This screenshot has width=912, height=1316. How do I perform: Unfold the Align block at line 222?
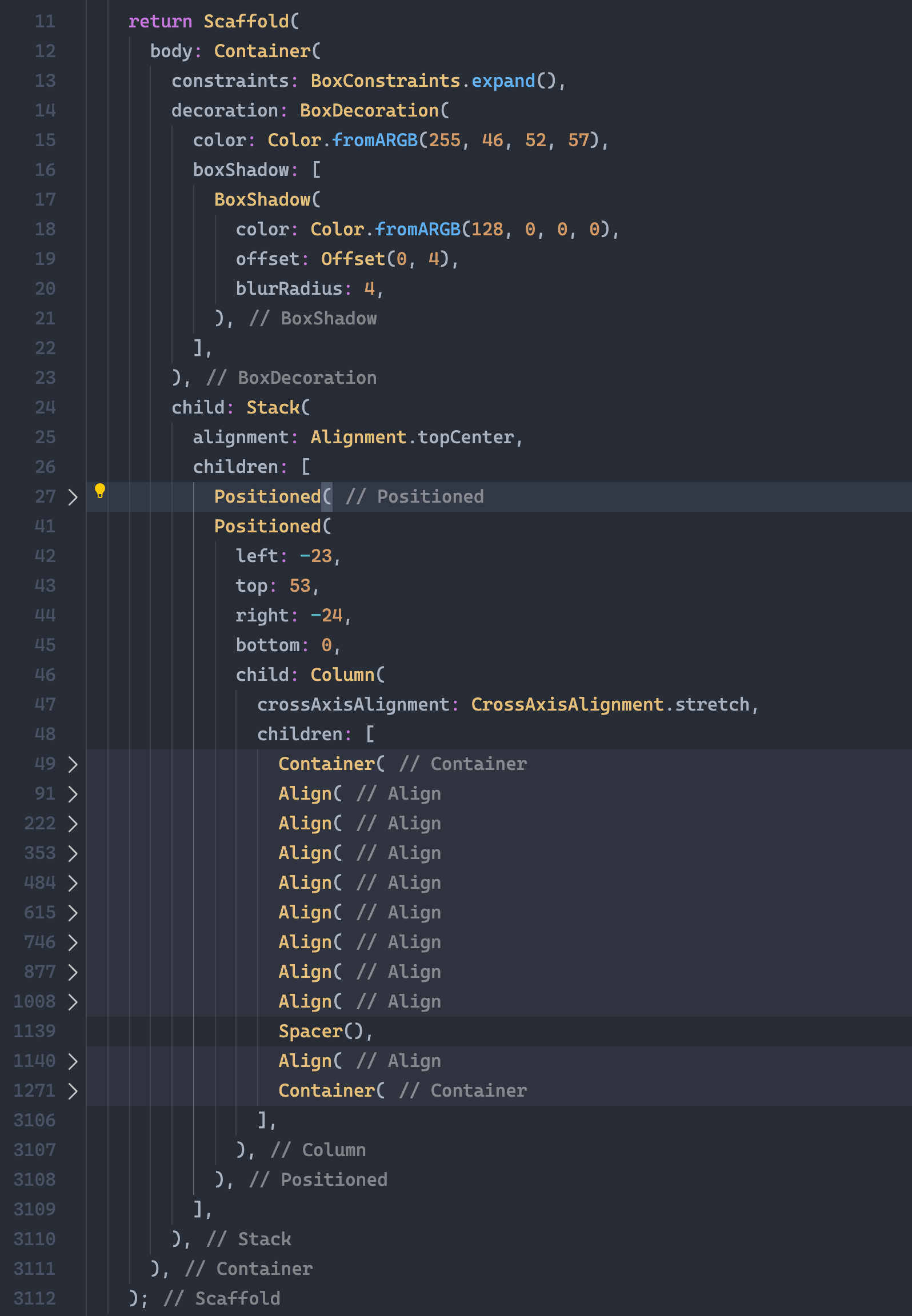click(x=73, y=824)
